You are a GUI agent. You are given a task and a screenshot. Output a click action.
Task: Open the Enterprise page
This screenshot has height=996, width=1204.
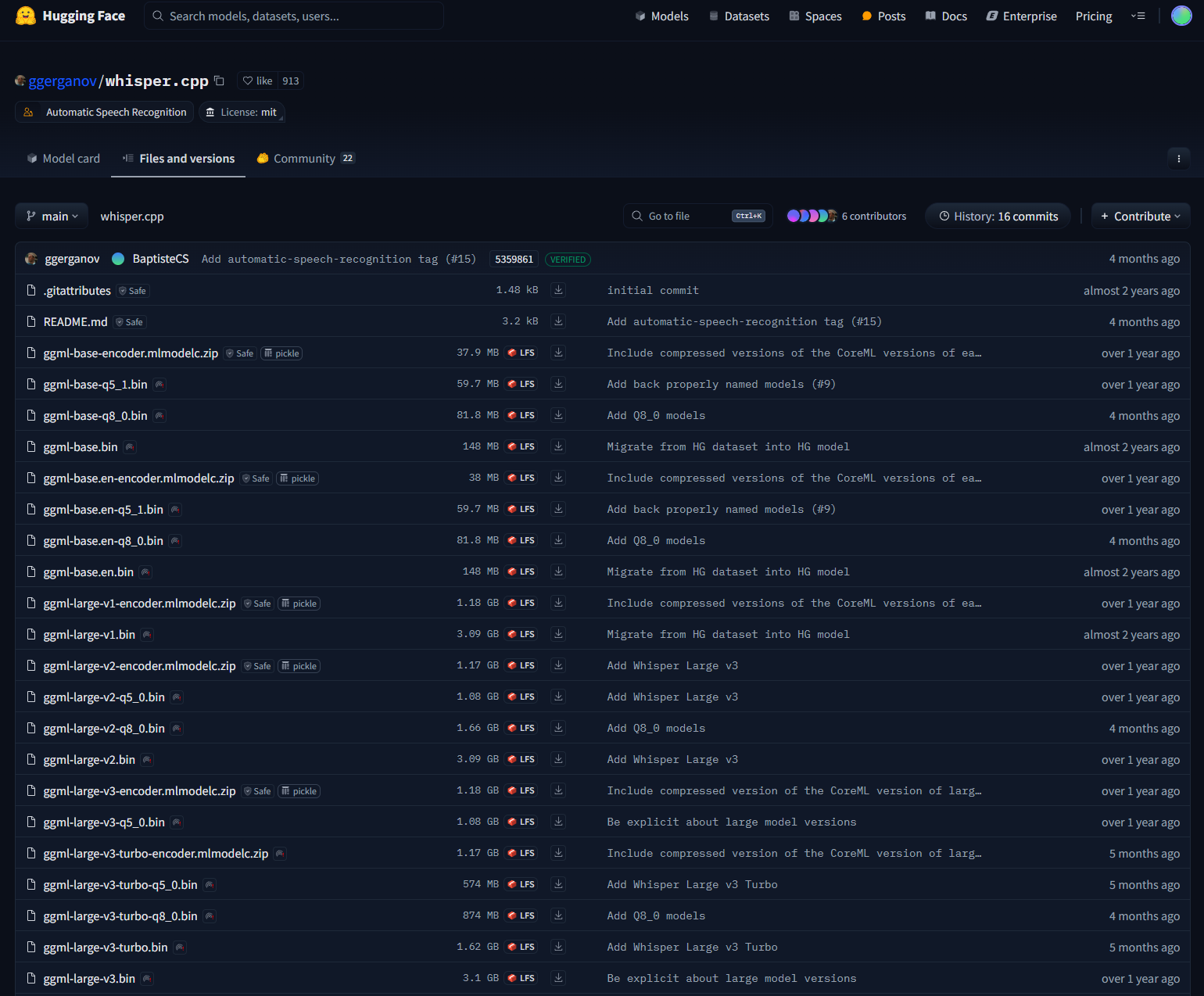pos(1021,16)
